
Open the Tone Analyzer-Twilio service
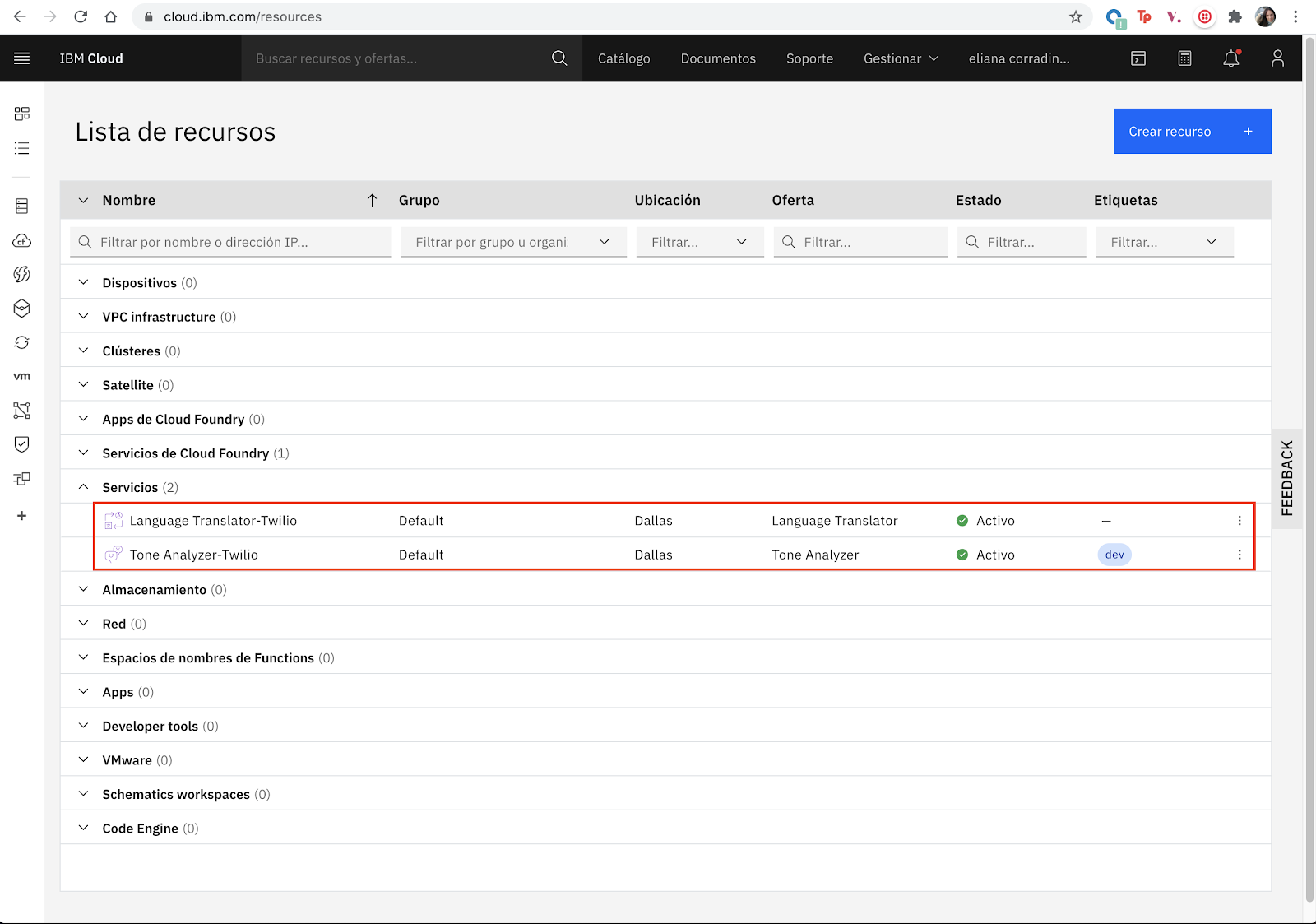194,555
